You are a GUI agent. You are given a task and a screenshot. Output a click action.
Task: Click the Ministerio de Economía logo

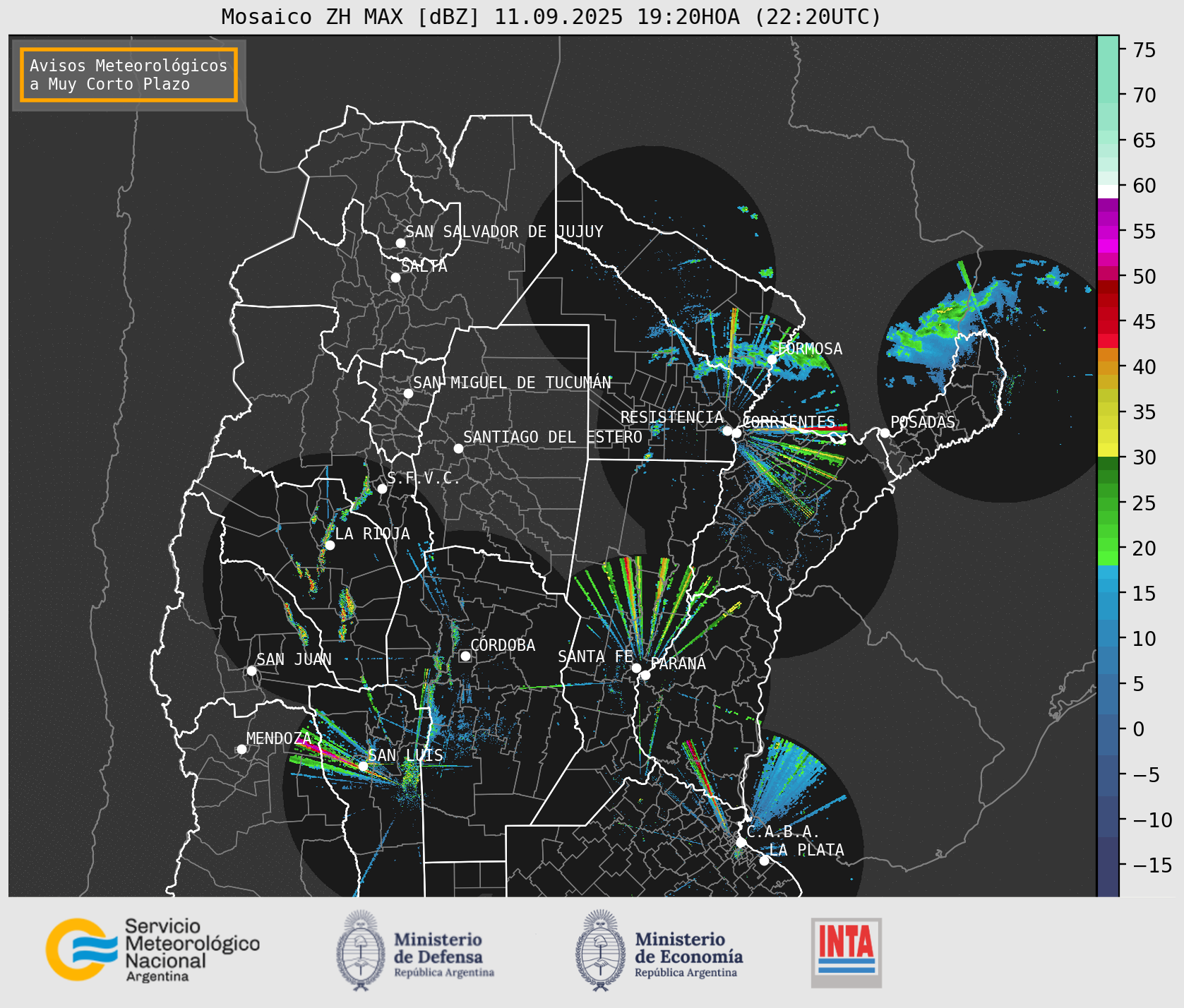coord(659,950)
